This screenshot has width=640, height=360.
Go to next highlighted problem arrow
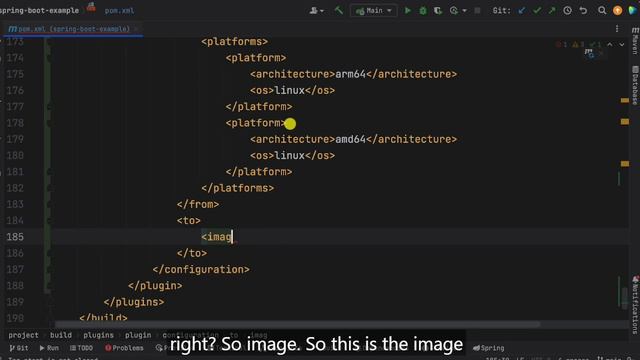point(622,44)
